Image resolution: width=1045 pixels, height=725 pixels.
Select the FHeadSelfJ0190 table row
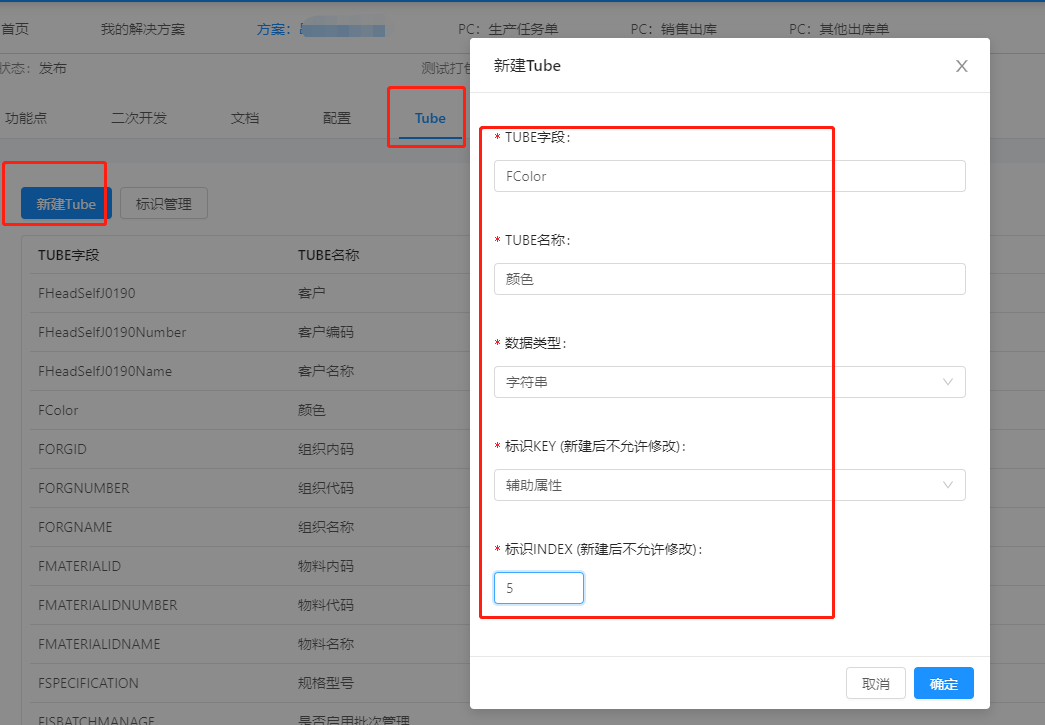tap(250, 293)
